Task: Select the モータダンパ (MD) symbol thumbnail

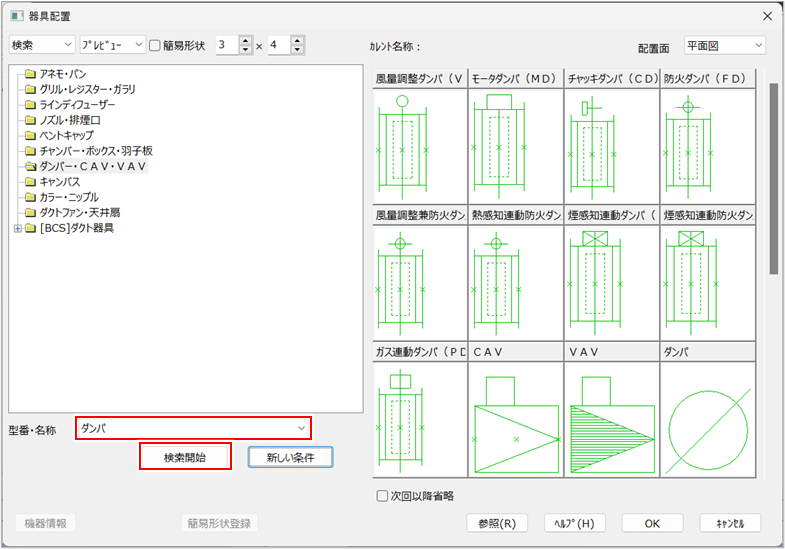Action: tap(515, 145)
